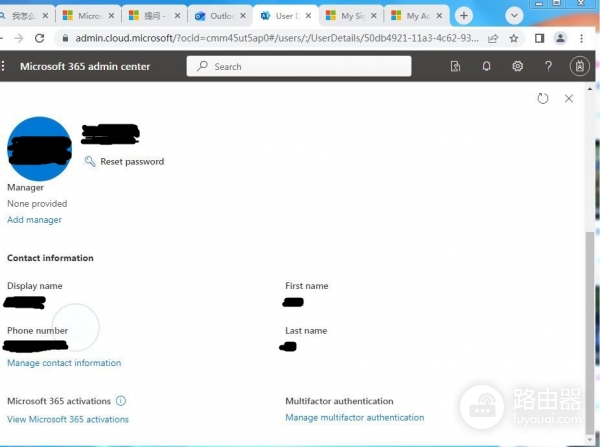Image resolution: width=600 pixels, height=447 pixels.
Task: Select the Last name label
Action: (306, 330)
